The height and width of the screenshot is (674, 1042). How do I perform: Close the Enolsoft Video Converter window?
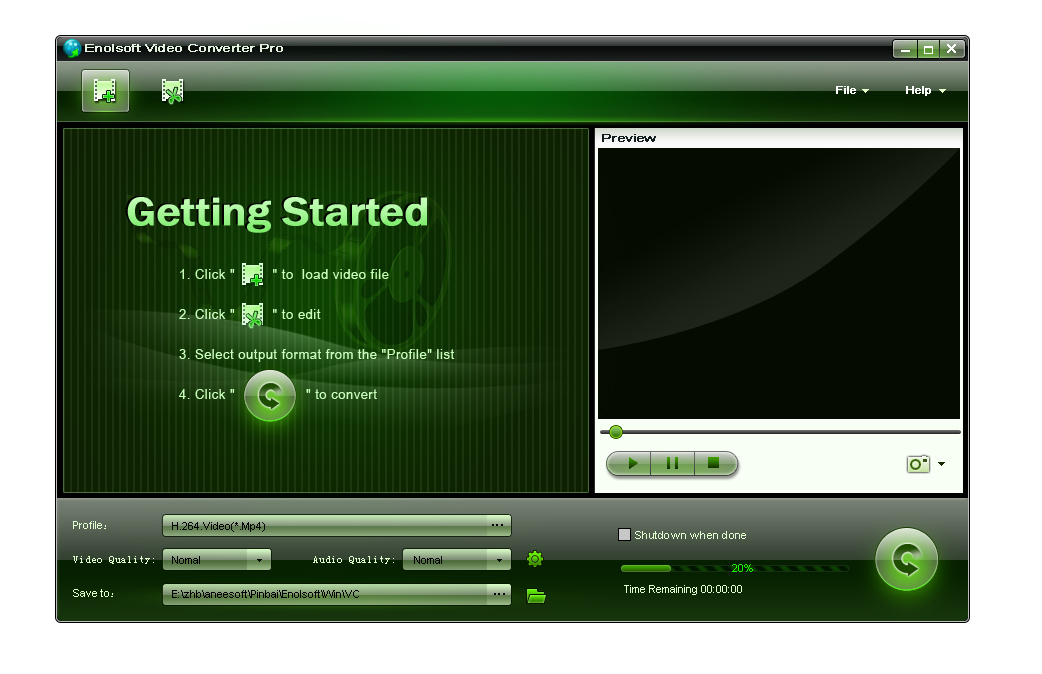pyautogui.click(x=952, y=49)
